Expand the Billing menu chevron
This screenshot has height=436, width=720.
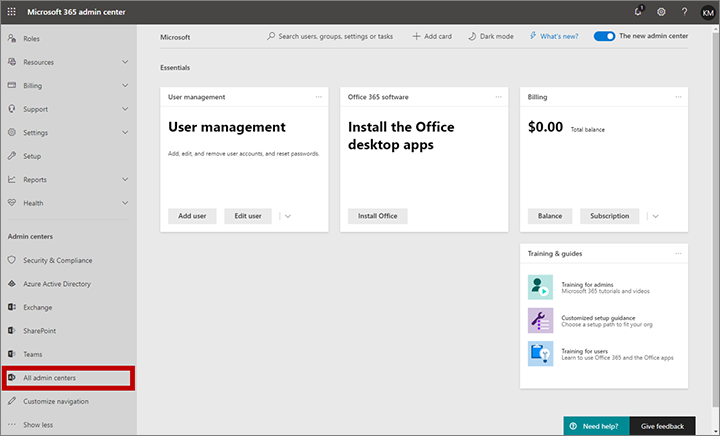point(125,85)
